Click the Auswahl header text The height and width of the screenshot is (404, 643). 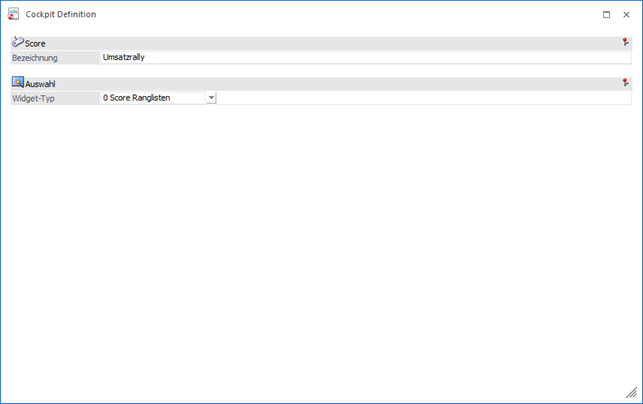tap(40, 84)
